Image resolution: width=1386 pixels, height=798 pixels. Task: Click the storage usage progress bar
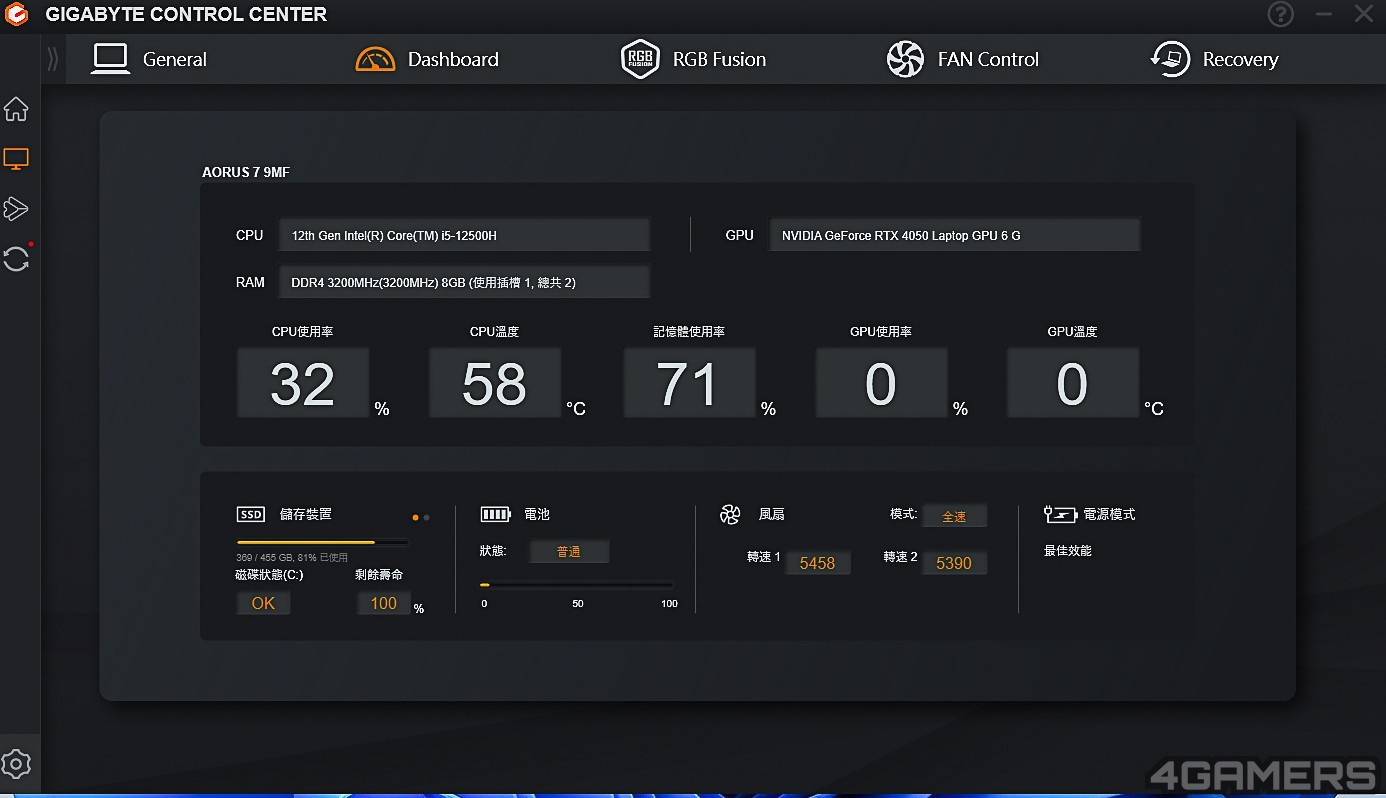point(322,543)
